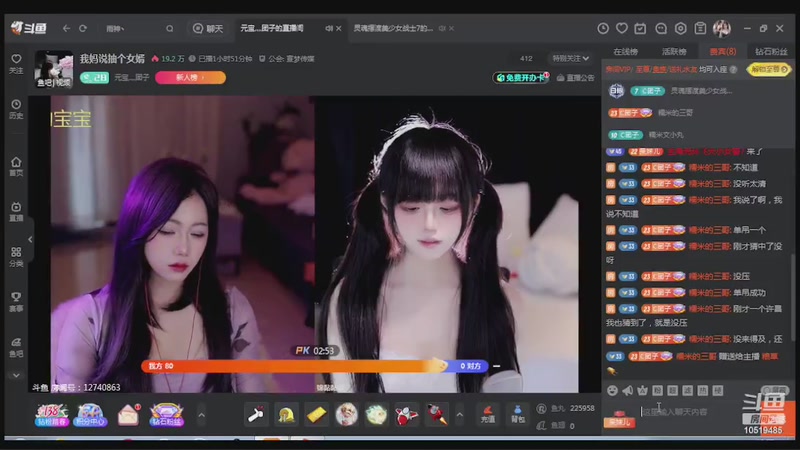Click the crown icon in chat toolbar
This screenshot has width=800, height=450.
tap(642, 391)
